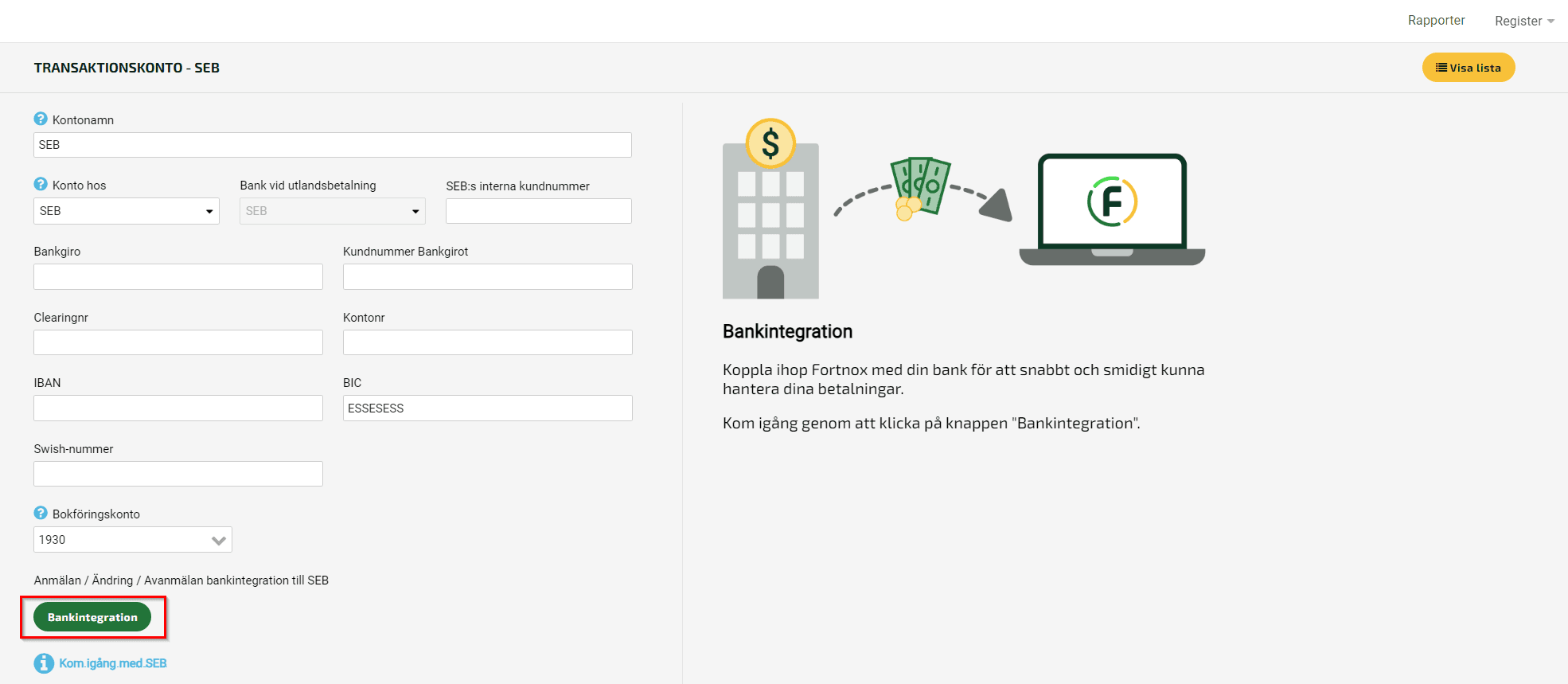Click the BIC field containing ESSESESS
Image resolution: width=1568 pixels, height=684 pixels.
coord(488,408)
